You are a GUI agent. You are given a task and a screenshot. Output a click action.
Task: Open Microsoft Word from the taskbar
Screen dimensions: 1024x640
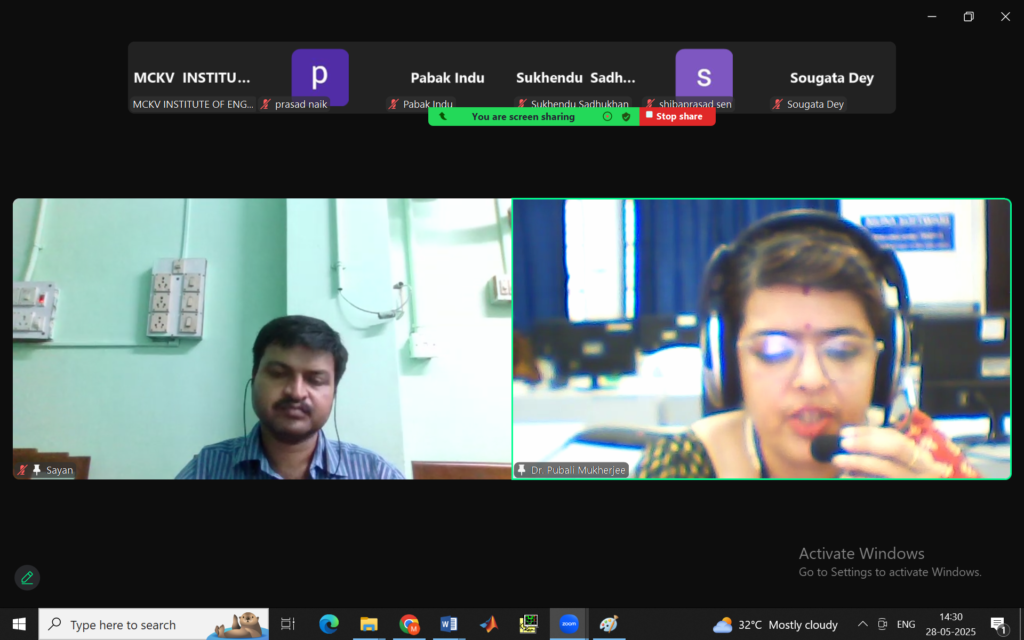[x=449, y=624]
